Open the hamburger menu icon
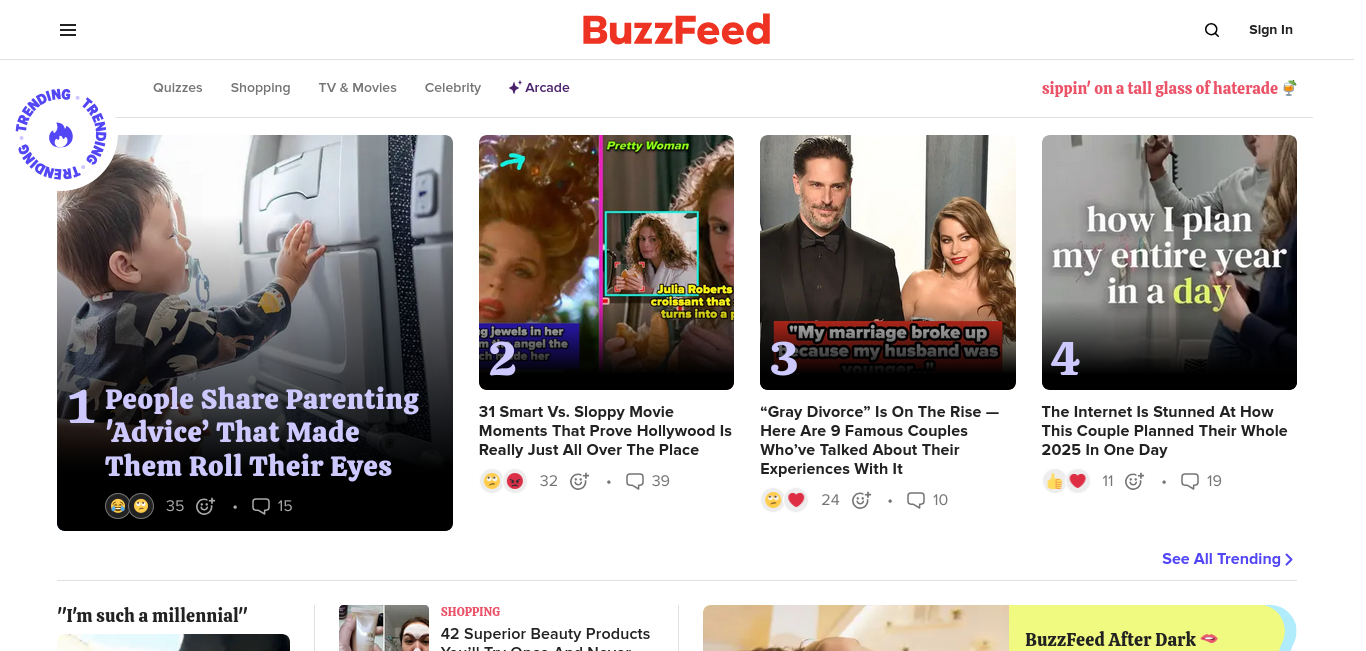This screenshot has height=651, width=1366. (68, 30)
